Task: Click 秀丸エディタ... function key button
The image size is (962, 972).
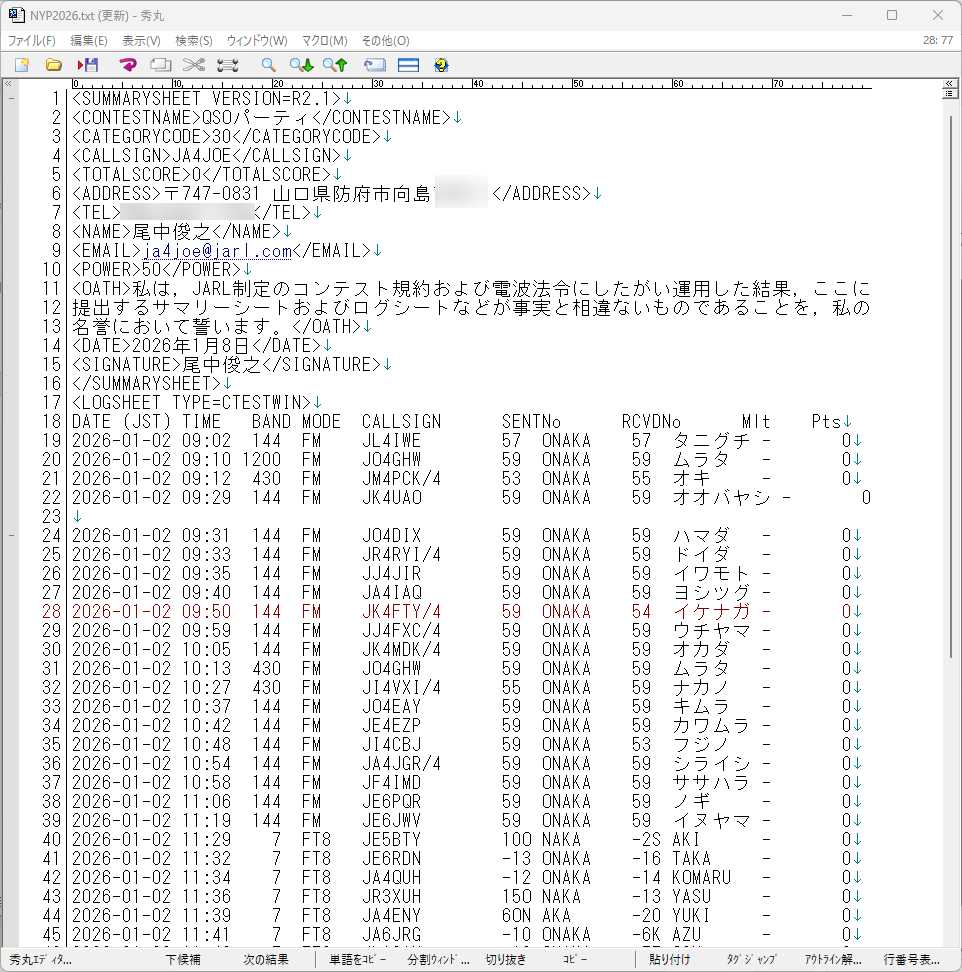Action: pyautogui.click(x=41, y=960)
